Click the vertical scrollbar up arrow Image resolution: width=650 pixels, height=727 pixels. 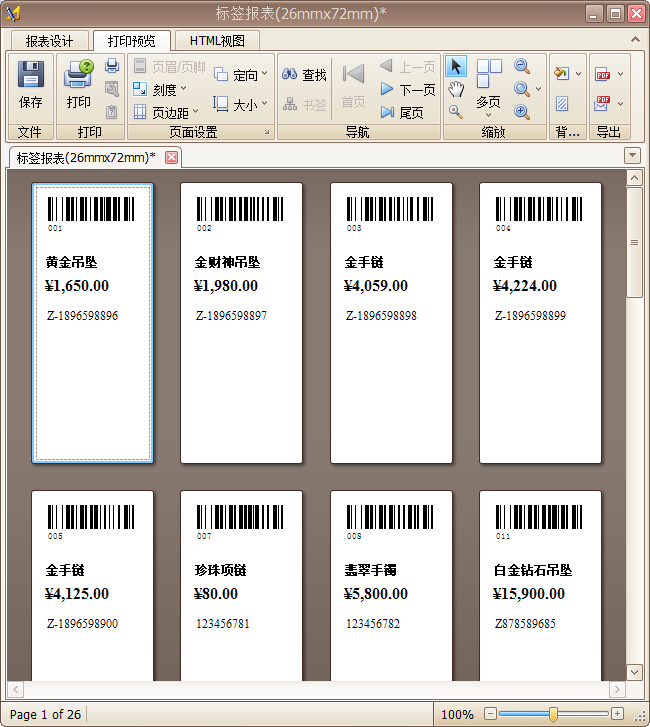tap(634, 178)
